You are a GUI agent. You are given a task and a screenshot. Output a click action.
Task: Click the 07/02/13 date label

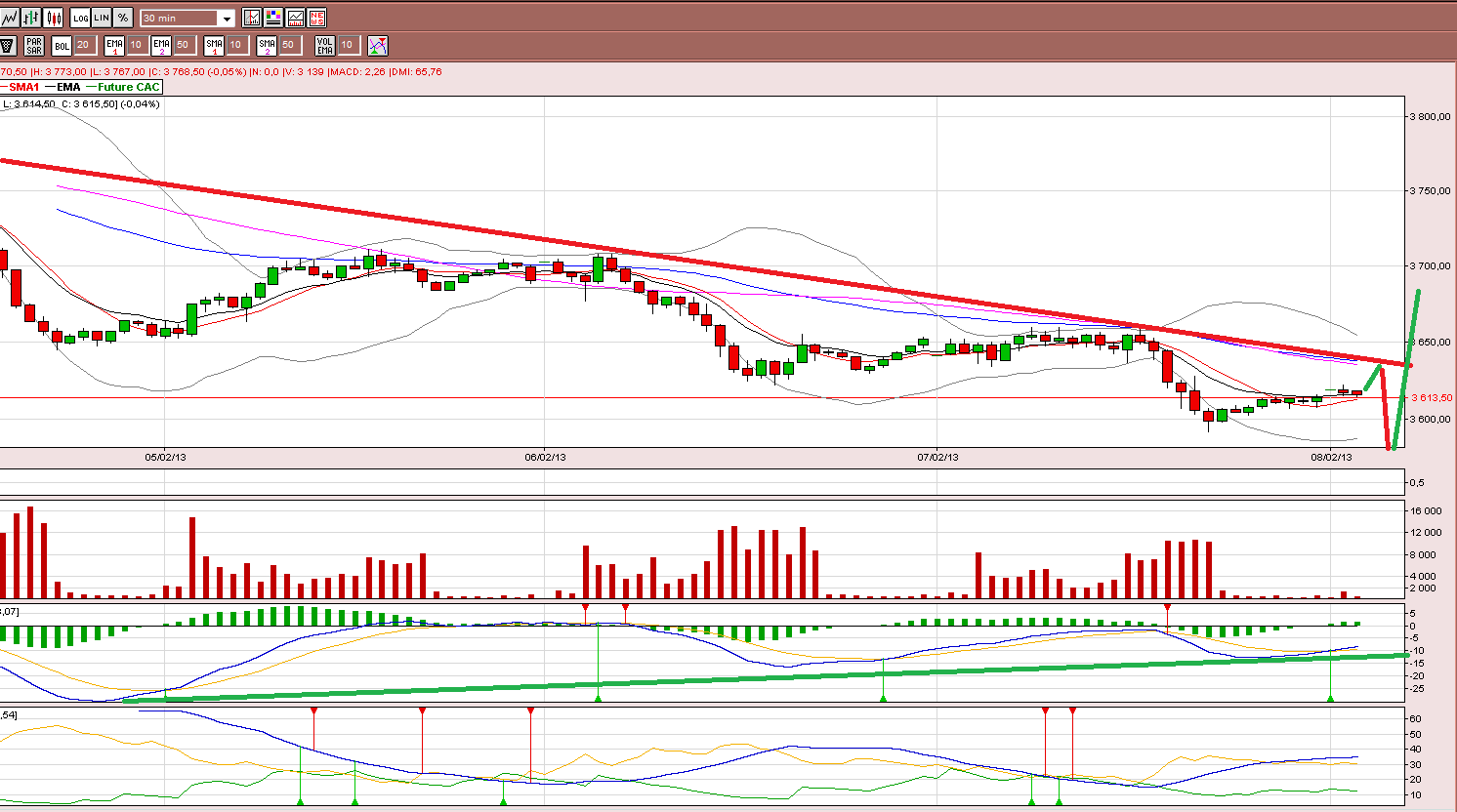pos(937,457)
